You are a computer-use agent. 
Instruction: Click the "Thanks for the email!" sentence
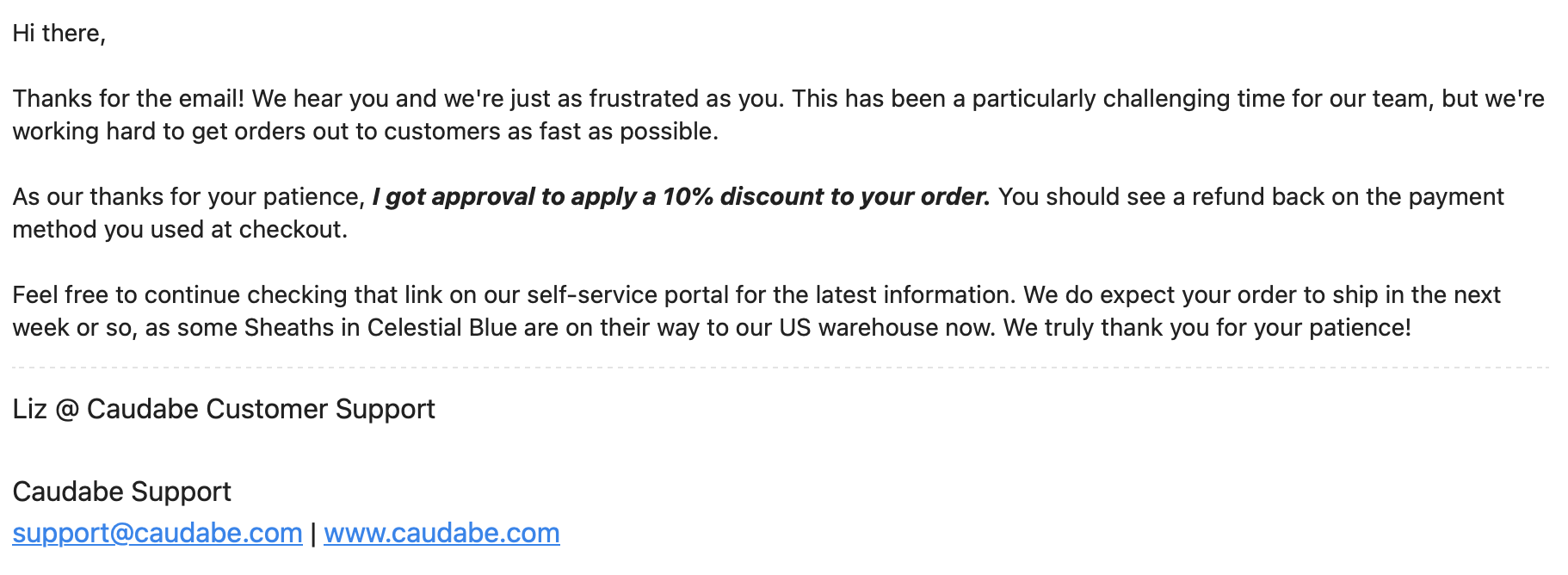[128, 98]
